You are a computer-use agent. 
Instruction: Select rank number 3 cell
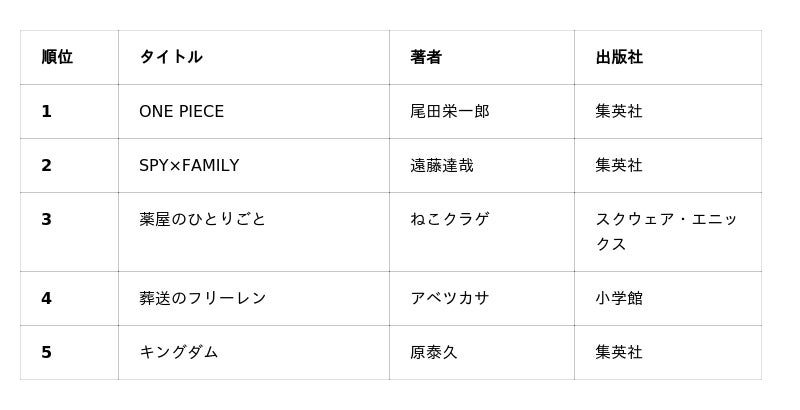coord(46,219)
